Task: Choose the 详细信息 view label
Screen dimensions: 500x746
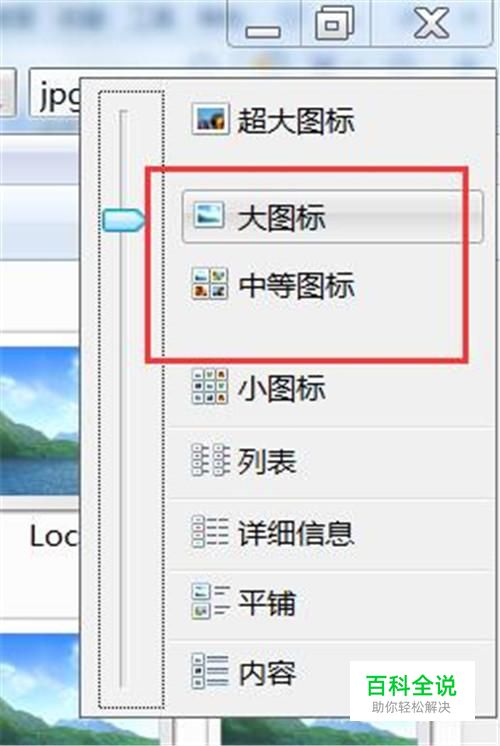Action: click(296, 532)
